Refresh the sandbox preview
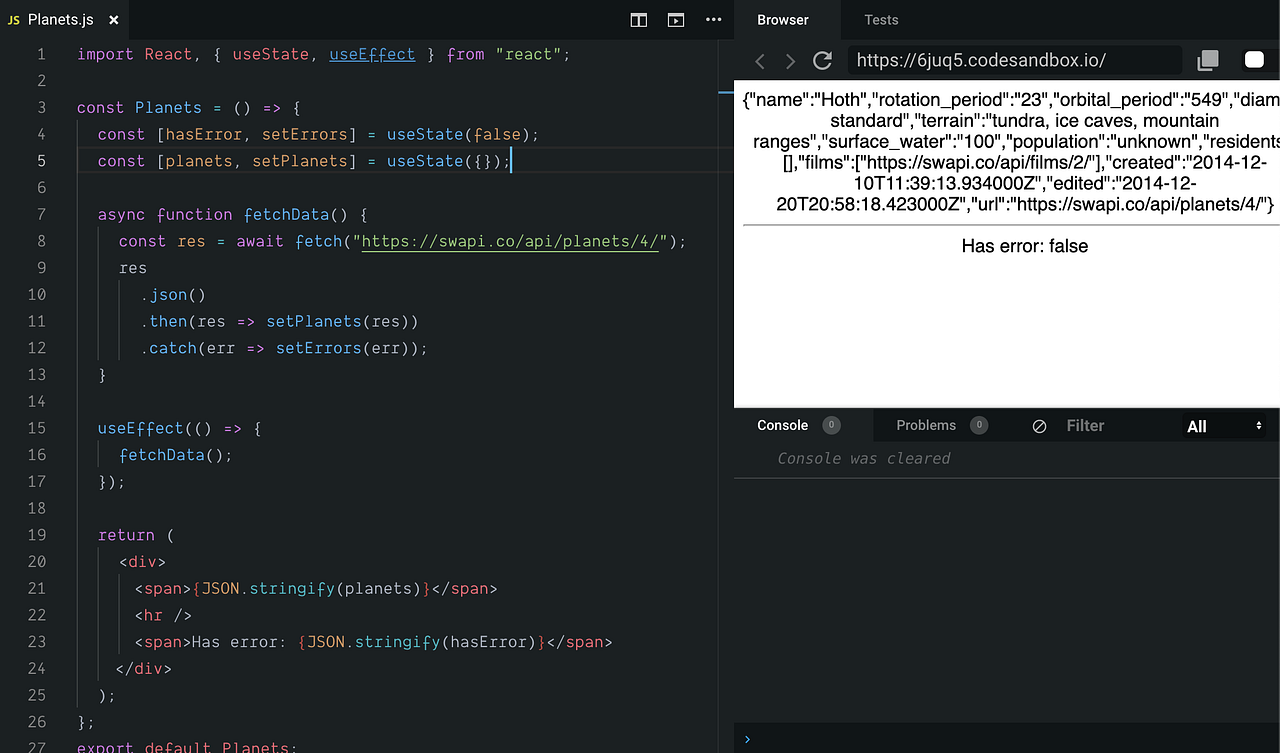1280x753 pixels. click(822, 60)
